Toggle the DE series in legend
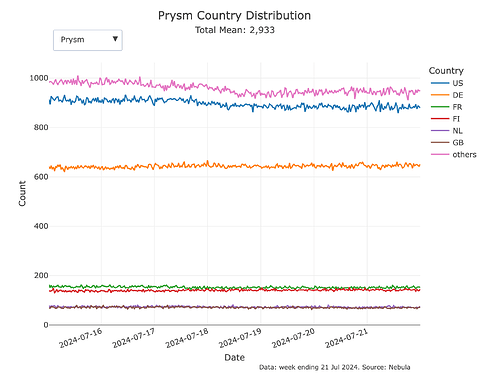The image size is (489, 375). (x=447, y=95)
